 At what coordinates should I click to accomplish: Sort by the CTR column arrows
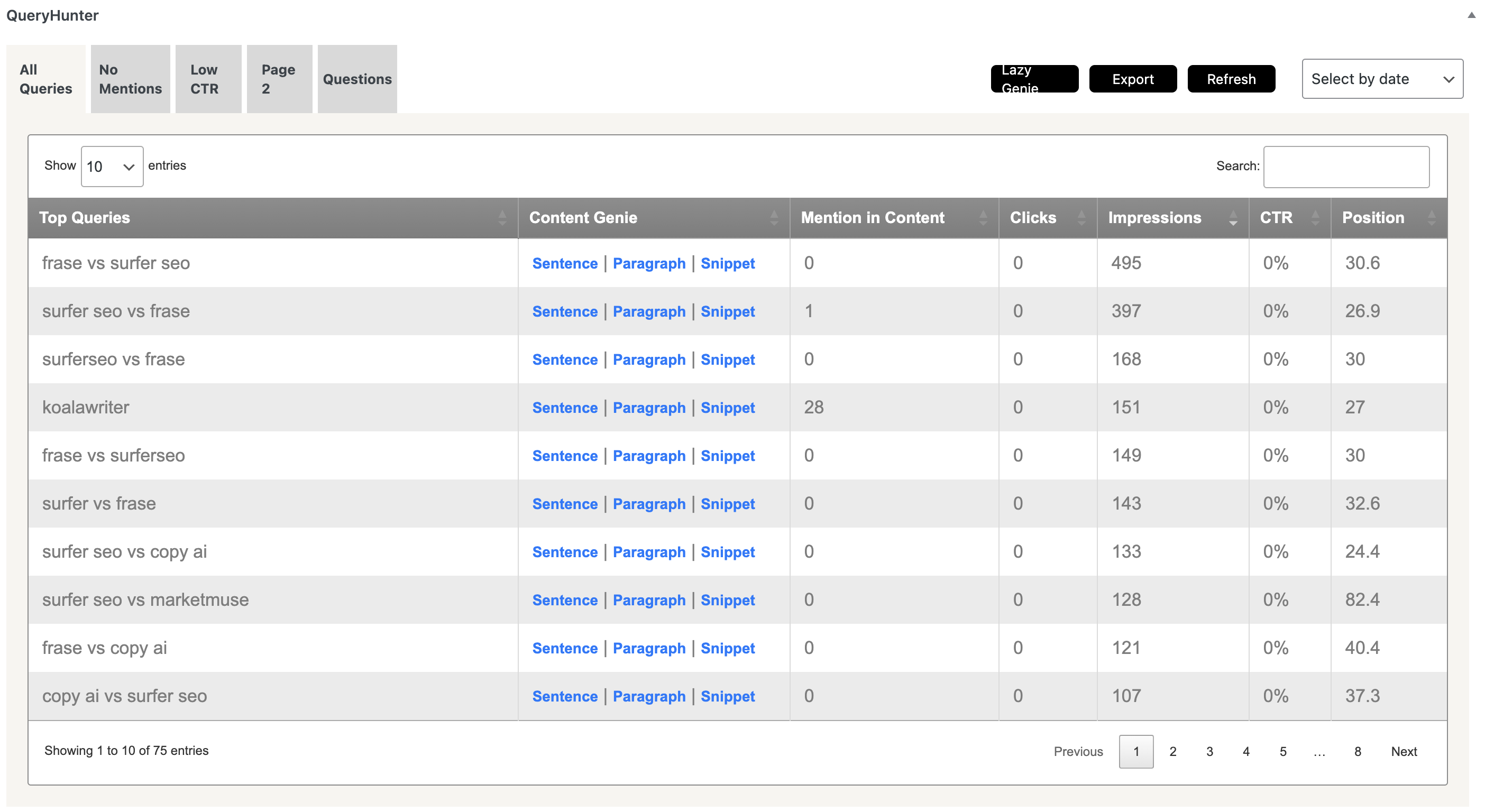(x=1315, y=218)
